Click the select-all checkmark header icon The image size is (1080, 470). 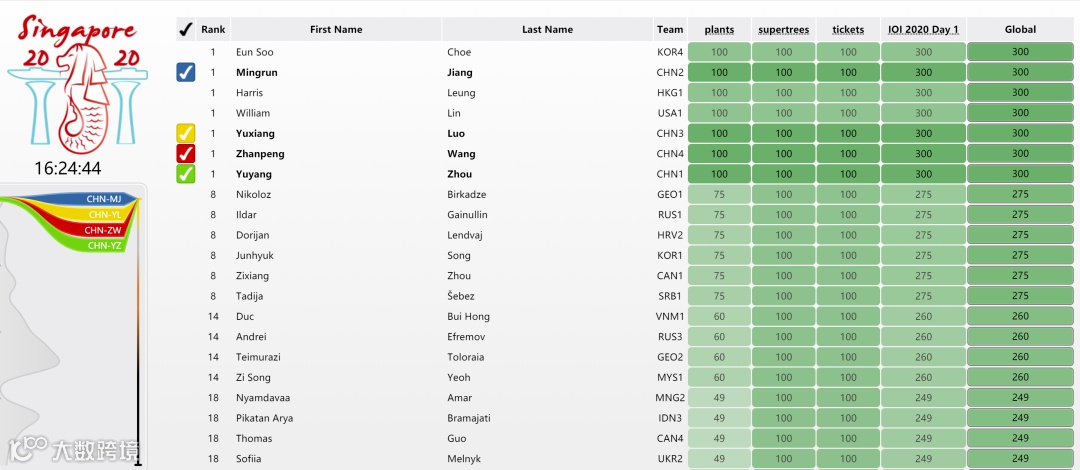(185, 30)
